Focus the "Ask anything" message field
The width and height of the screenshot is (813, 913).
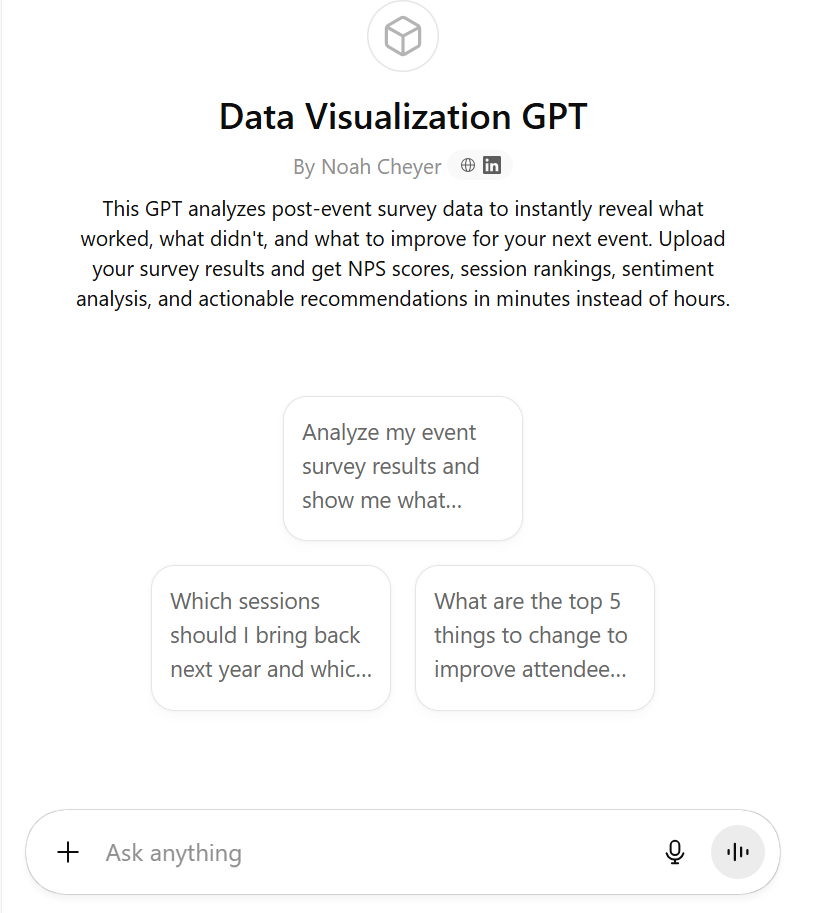pyautogui.click(x=380, y=852)
